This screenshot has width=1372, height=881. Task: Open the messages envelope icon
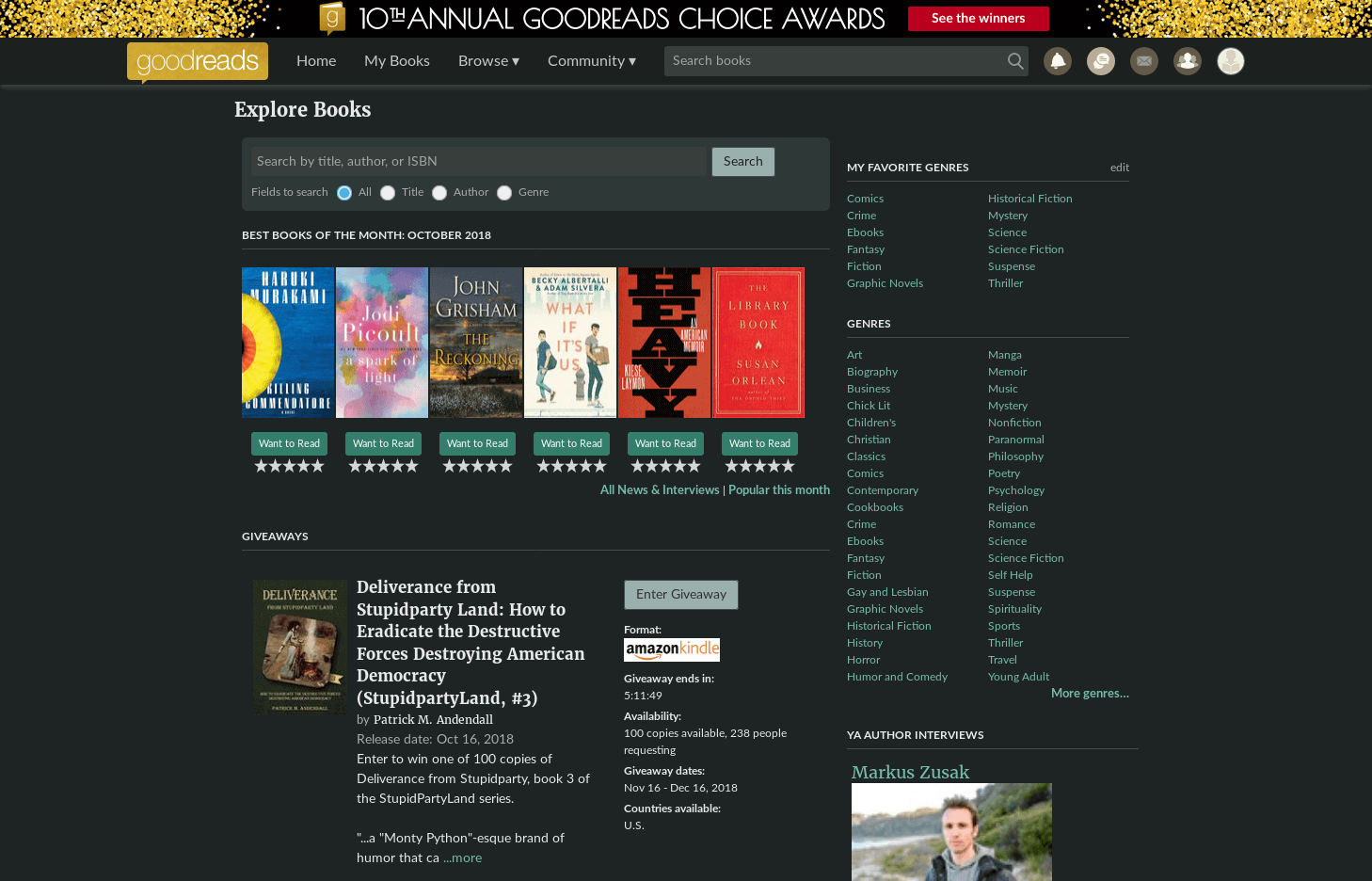coord(1144,61)
